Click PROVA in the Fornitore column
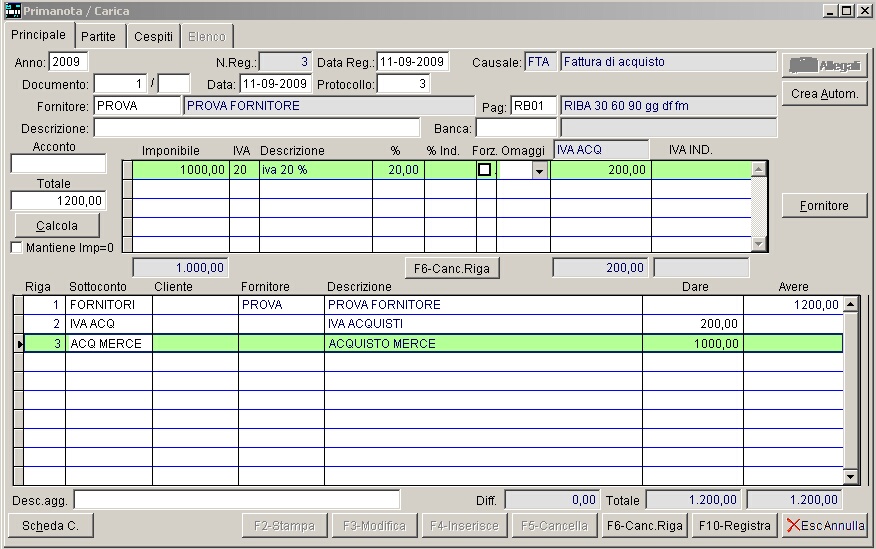 (281, 305)
